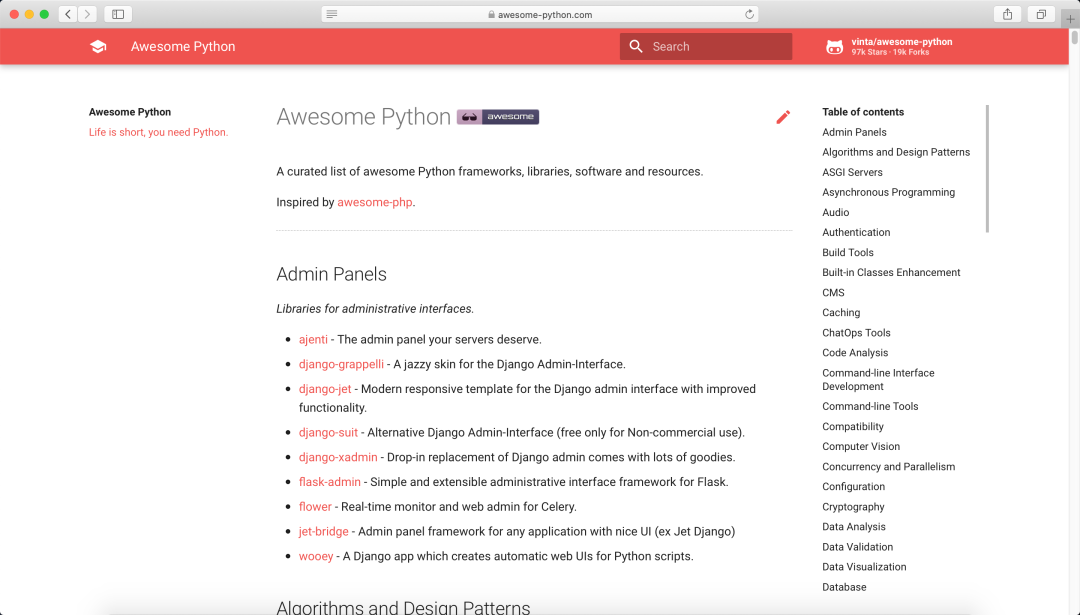Jump to Algorithms and Design Patterns in contents
Image resolution: width=1080 pixels, height=615 pixels.
pyautogui.click(x=896, y=152)
